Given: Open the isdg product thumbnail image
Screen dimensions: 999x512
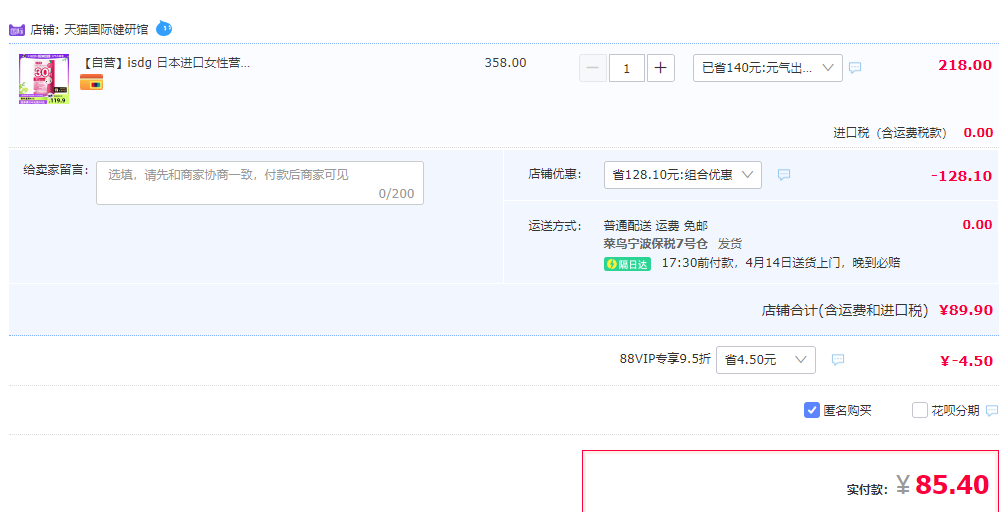Looking at the screenshot, I should click(44, 79).
